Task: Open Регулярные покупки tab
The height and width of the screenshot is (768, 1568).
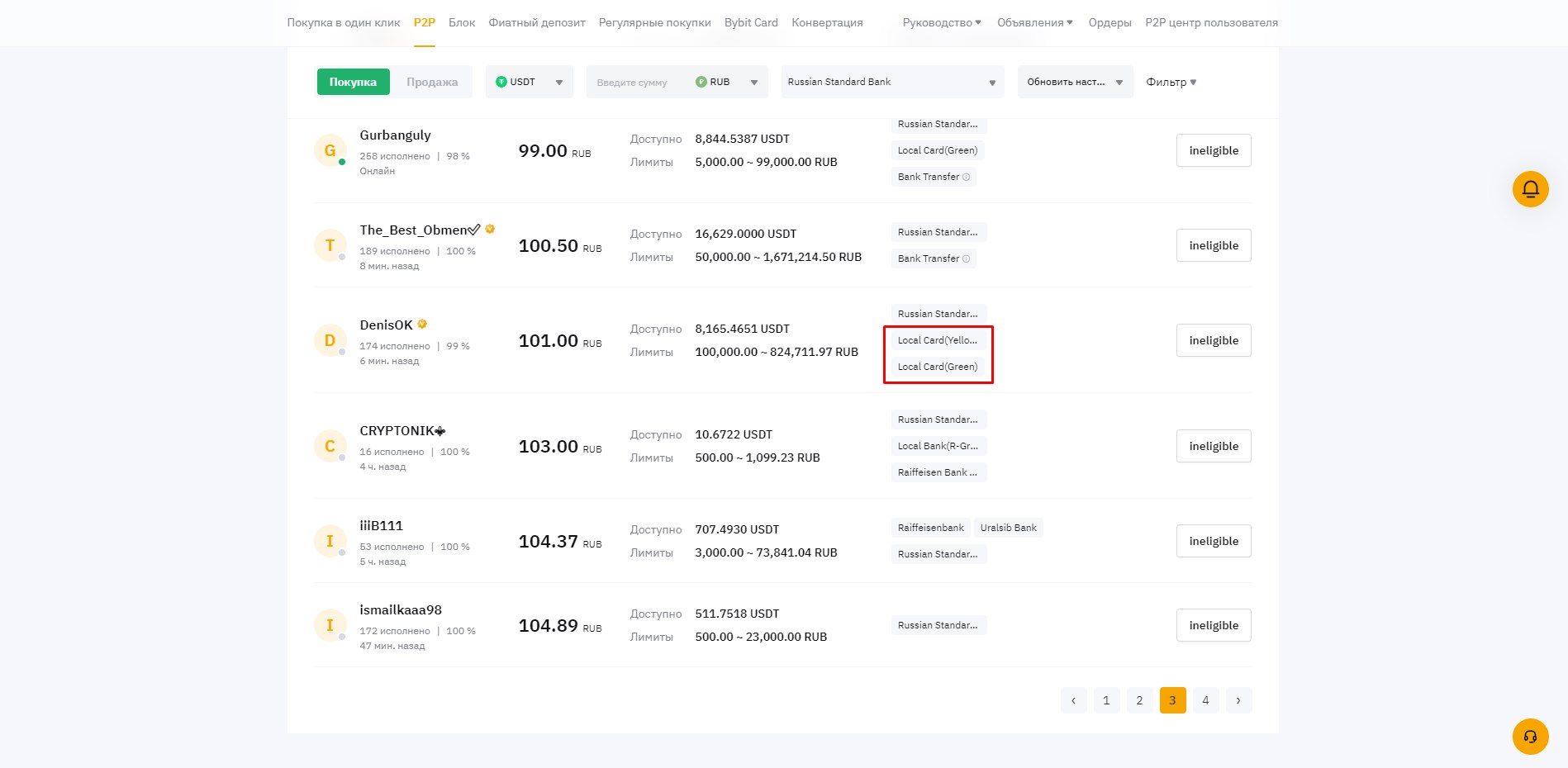Action: coord(655,22)
